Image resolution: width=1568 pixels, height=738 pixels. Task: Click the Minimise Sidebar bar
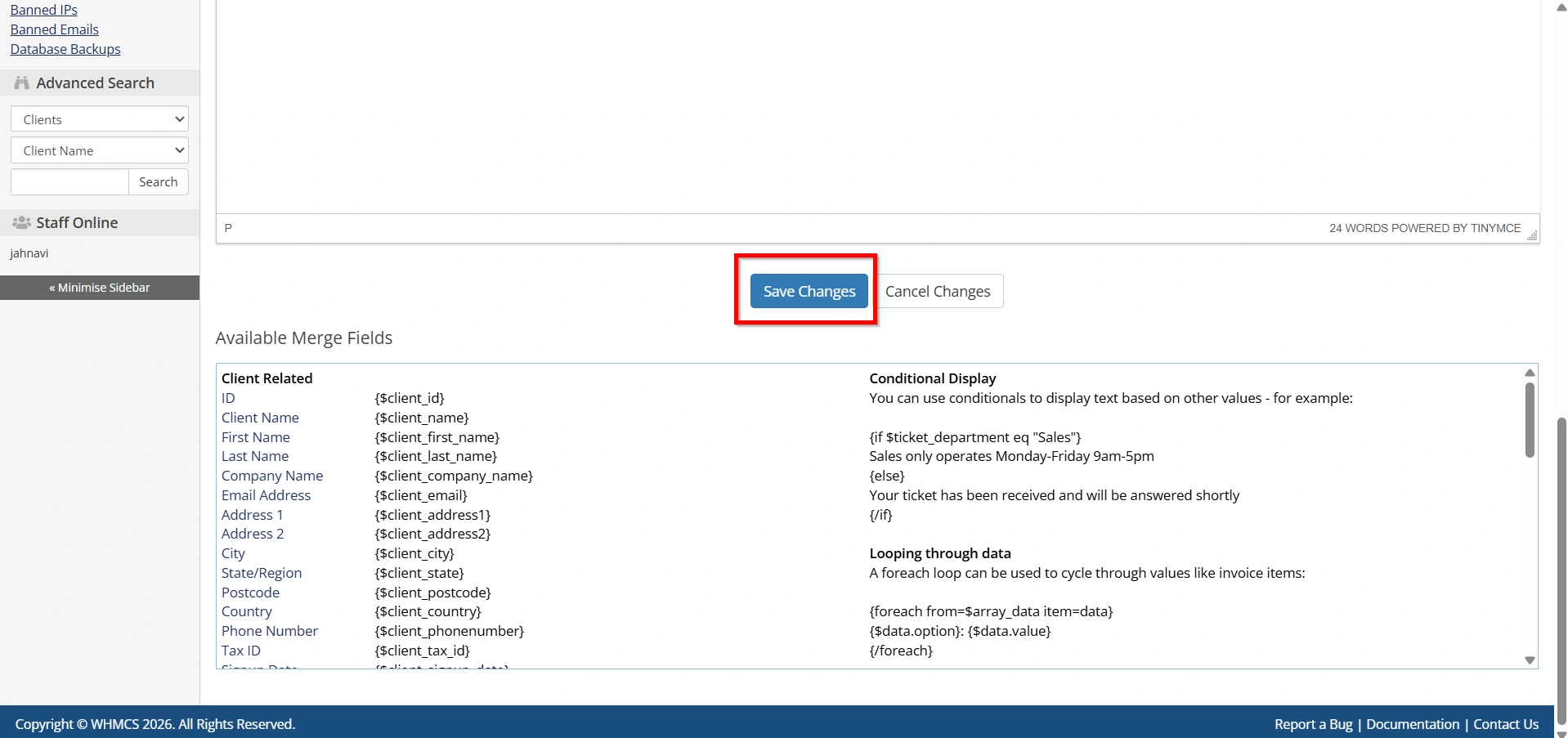100,288
